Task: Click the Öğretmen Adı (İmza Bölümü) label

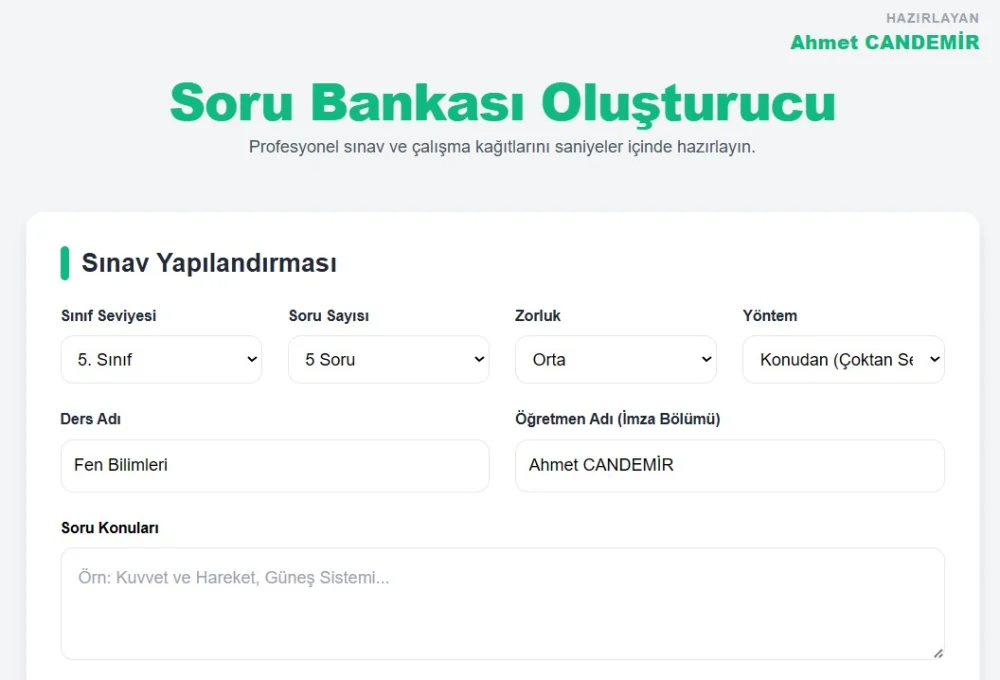Action: [x=619, y=419]
